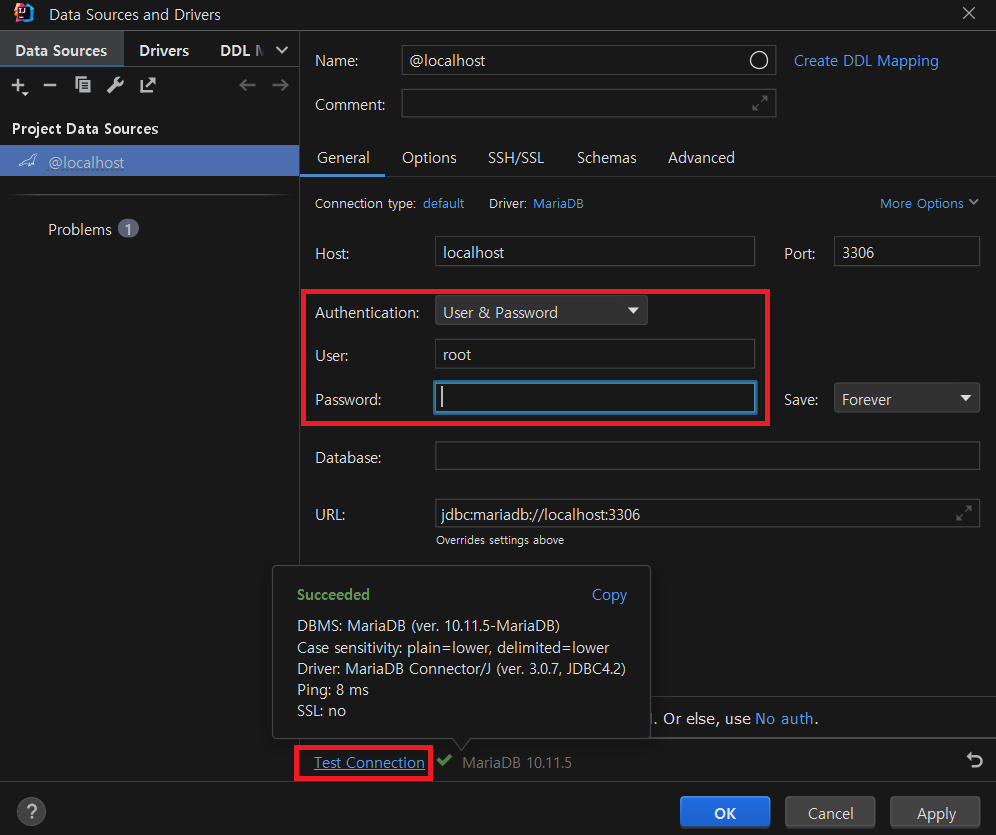Click the Database input field
Image resolution: width=996 pixels, height=835 pixels.
pos(707,456)
